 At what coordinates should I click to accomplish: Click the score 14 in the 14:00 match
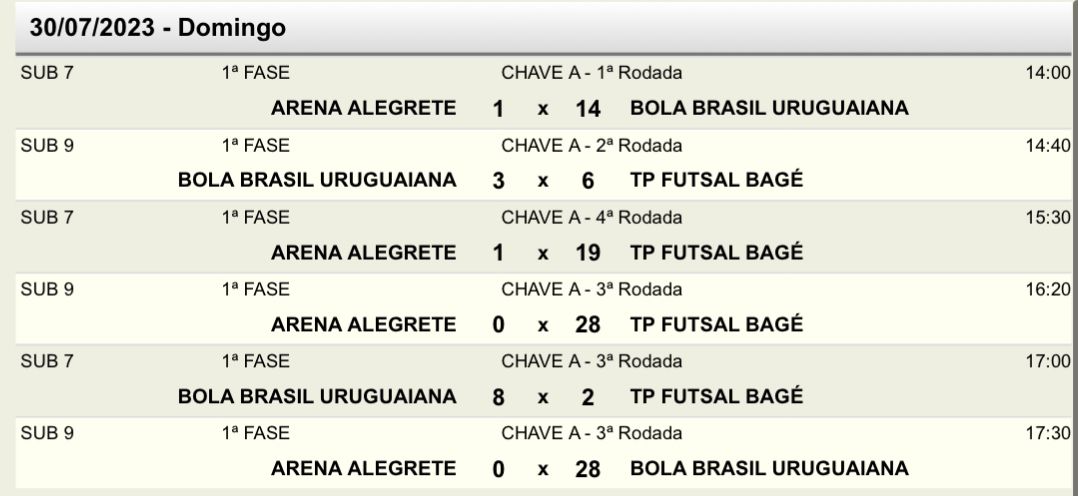tap(588, 109)
